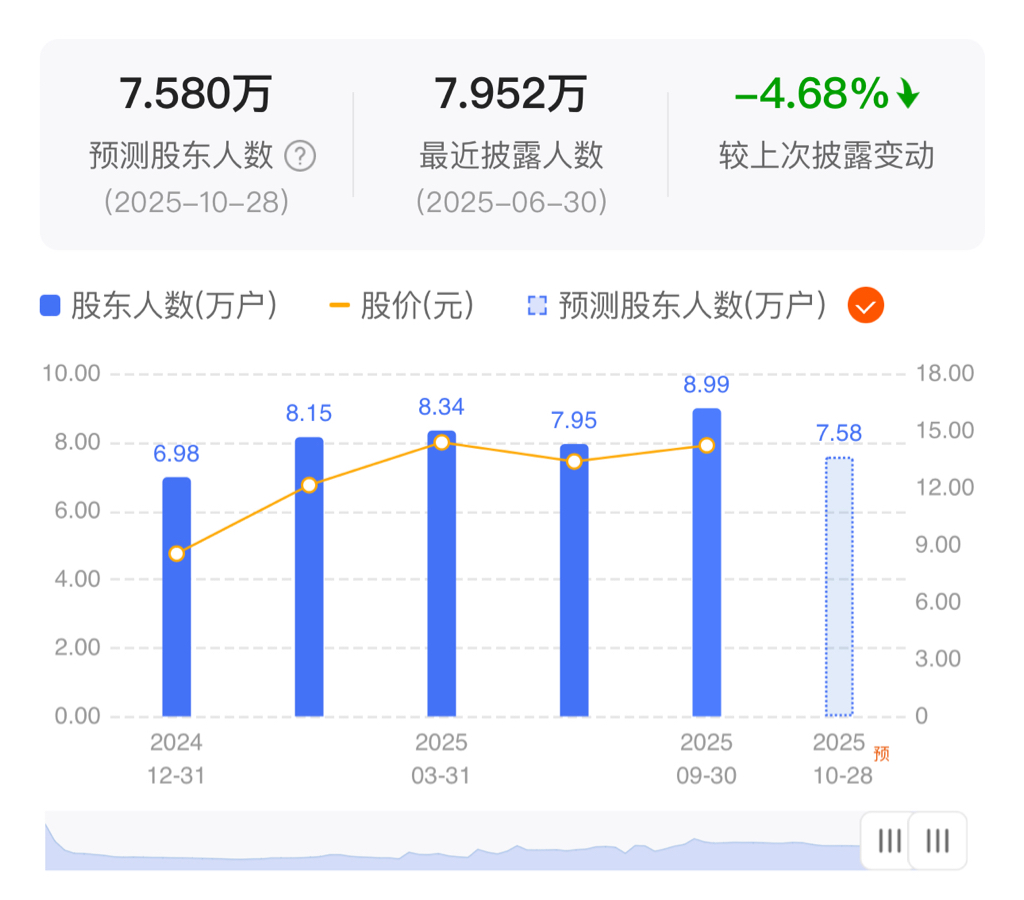Click the dashed 预测股东人数 legend icon

click(537, 305)
